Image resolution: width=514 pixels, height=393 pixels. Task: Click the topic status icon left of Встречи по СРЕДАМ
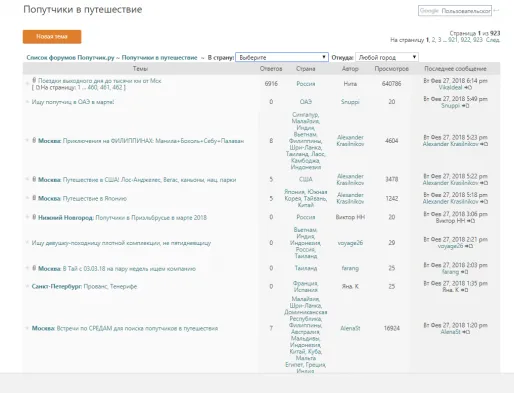27,328
